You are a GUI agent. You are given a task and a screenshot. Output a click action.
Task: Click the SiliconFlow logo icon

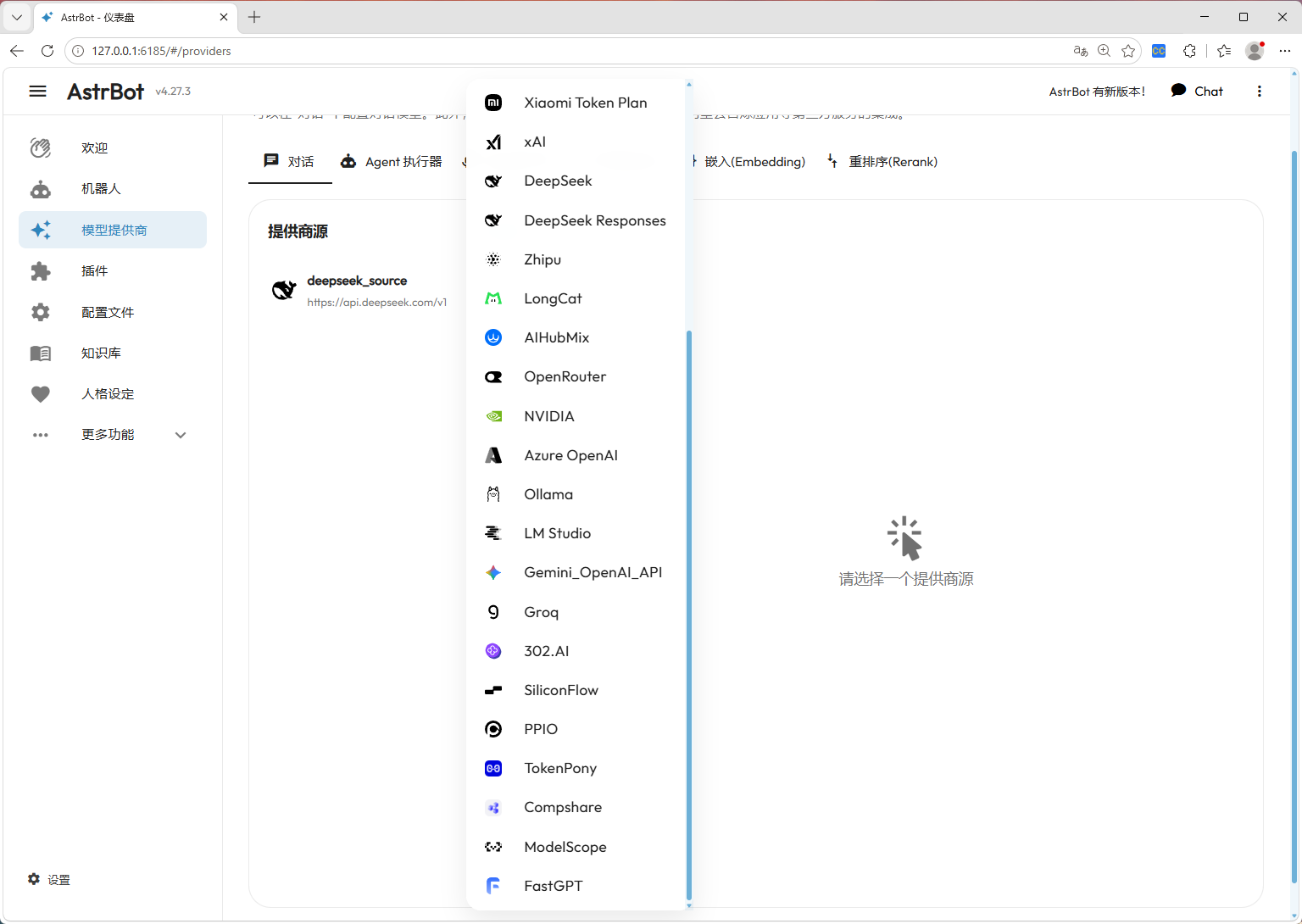[x=493, y=690]
